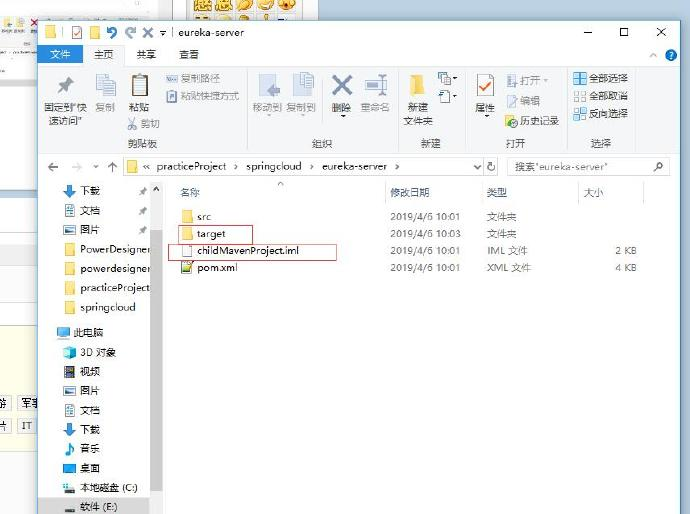Select springcloud in navigation pane
This screenshot has height=514, width=690.
coord(100,307)
